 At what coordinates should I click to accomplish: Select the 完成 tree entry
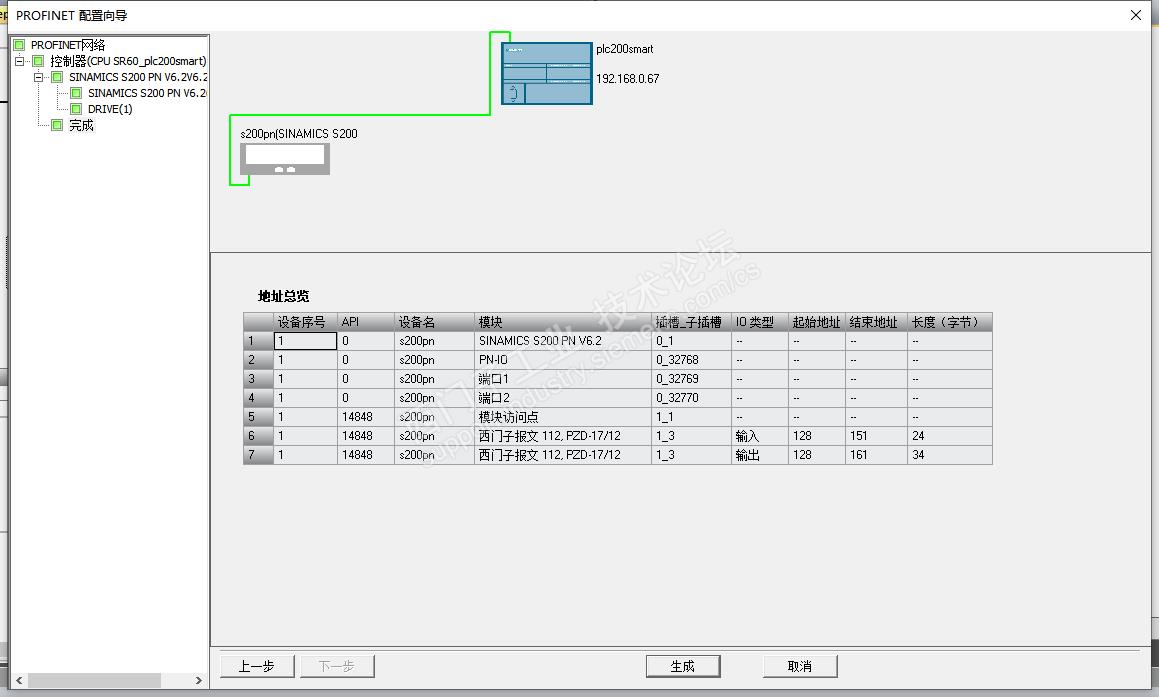[x=81, y=126]
